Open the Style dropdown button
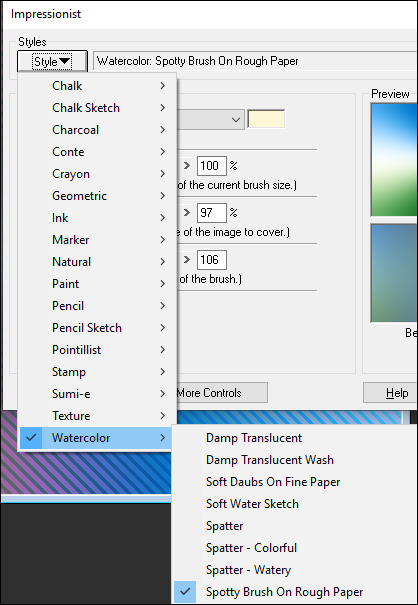418x605 pixels. pyautogui.click(x=52, y=61)
